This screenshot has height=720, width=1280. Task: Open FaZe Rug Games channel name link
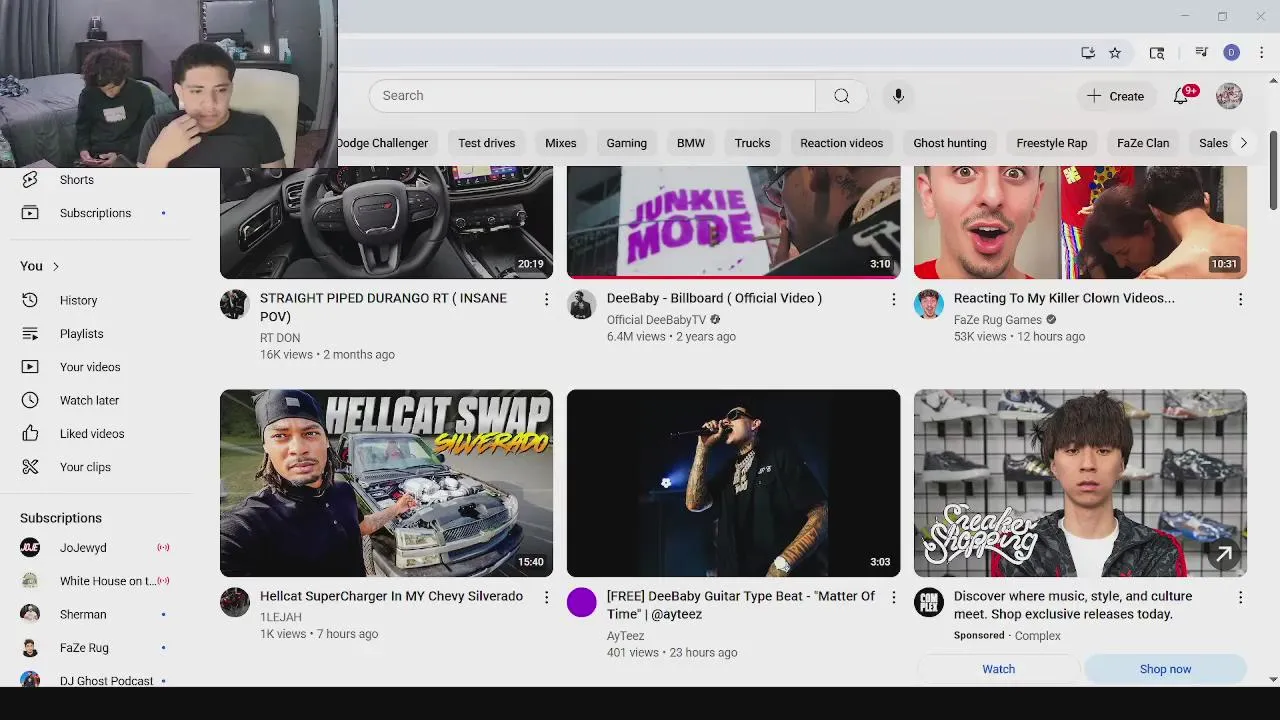[x=997, y=320]
